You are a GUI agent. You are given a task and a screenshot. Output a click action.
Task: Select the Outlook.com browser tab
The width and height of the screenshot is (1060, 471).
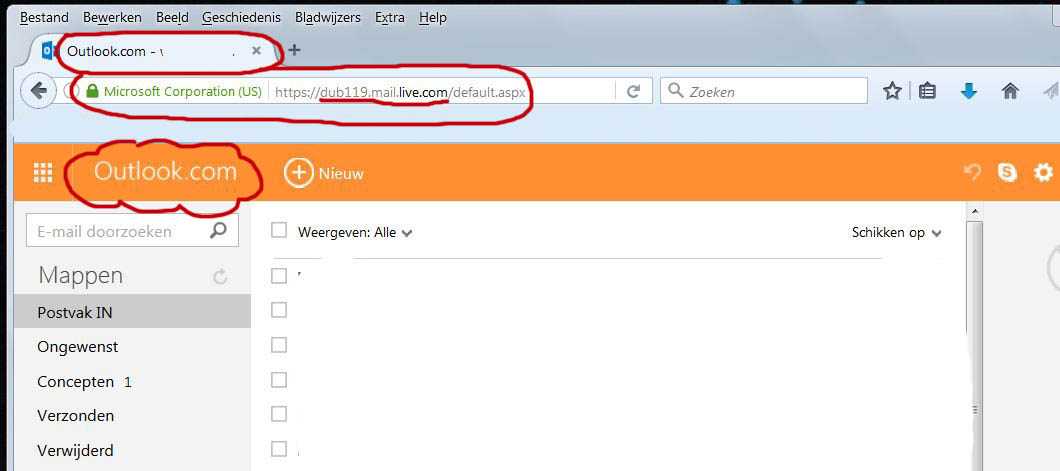(x=152, y=51)
